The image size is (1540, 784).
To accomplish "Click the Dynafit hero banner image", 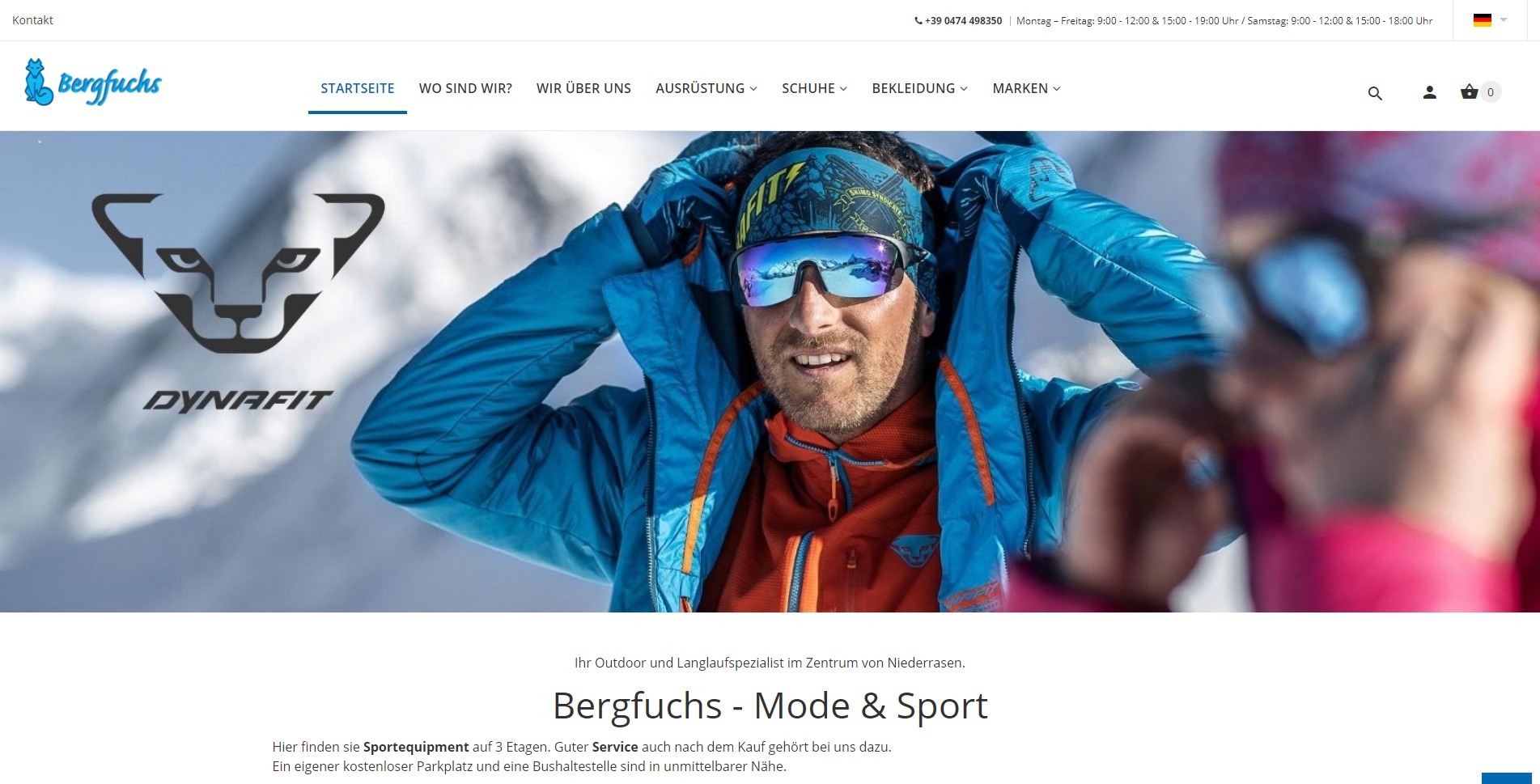I will pos(770,371).
